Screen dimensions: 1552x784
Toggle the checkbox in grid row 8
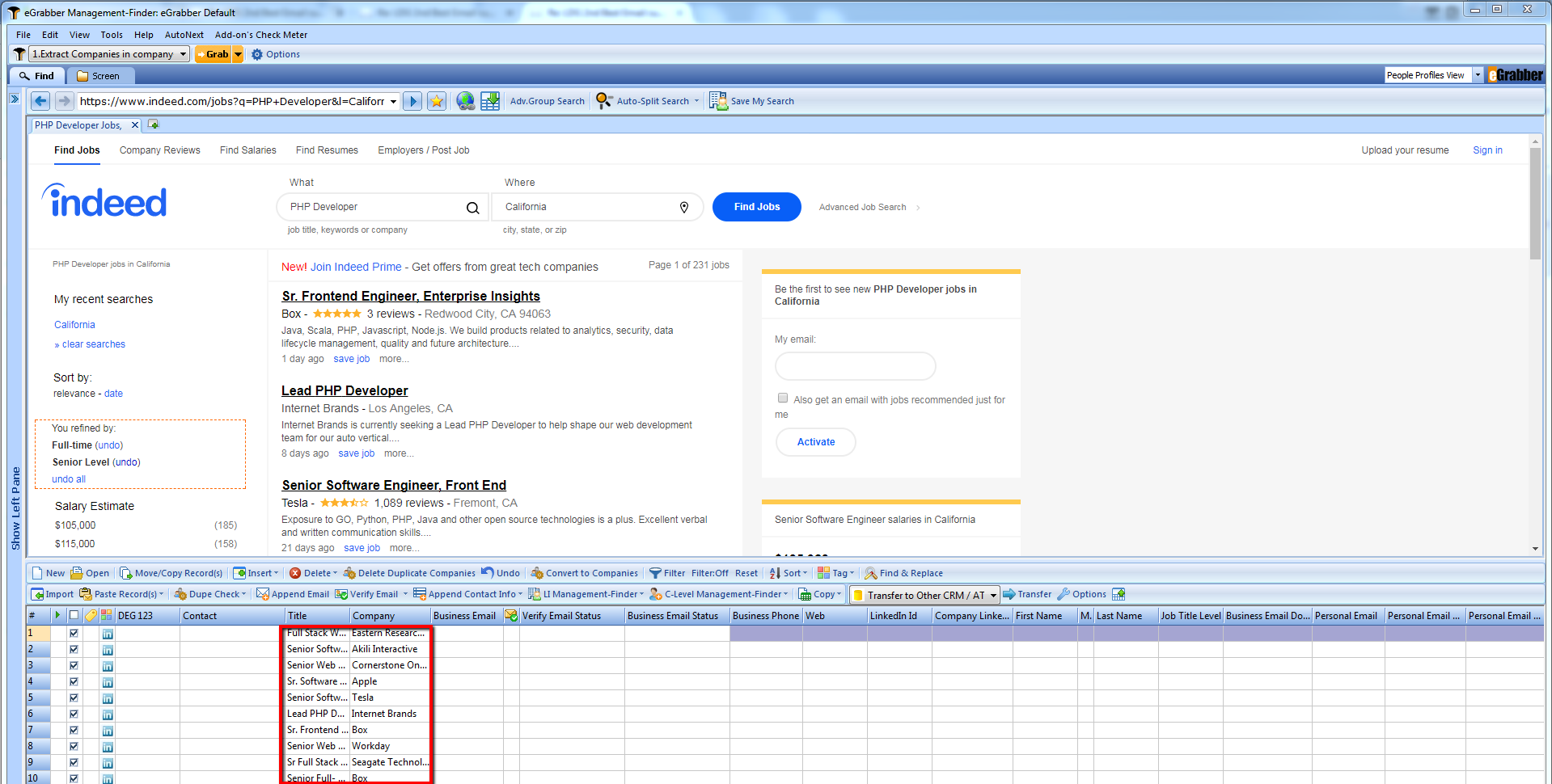pos(74,746)
